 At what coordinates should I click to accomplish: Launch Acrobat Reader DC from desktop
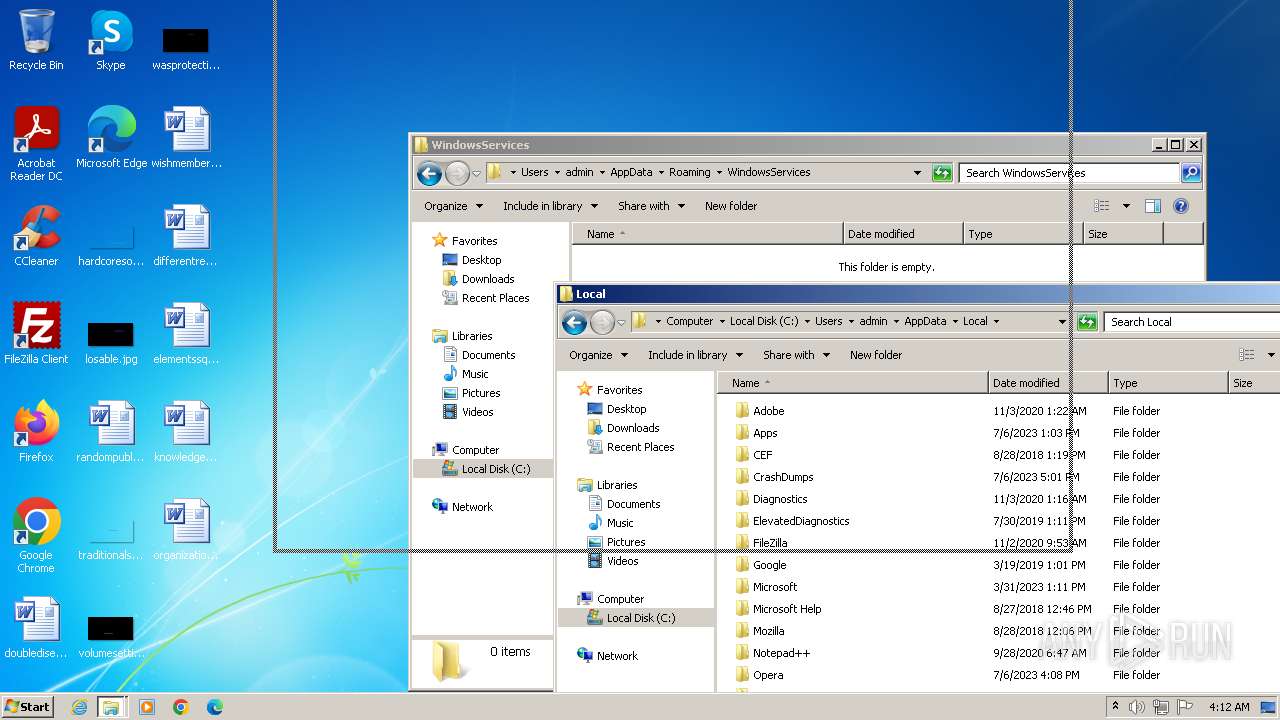click(36, 144)
